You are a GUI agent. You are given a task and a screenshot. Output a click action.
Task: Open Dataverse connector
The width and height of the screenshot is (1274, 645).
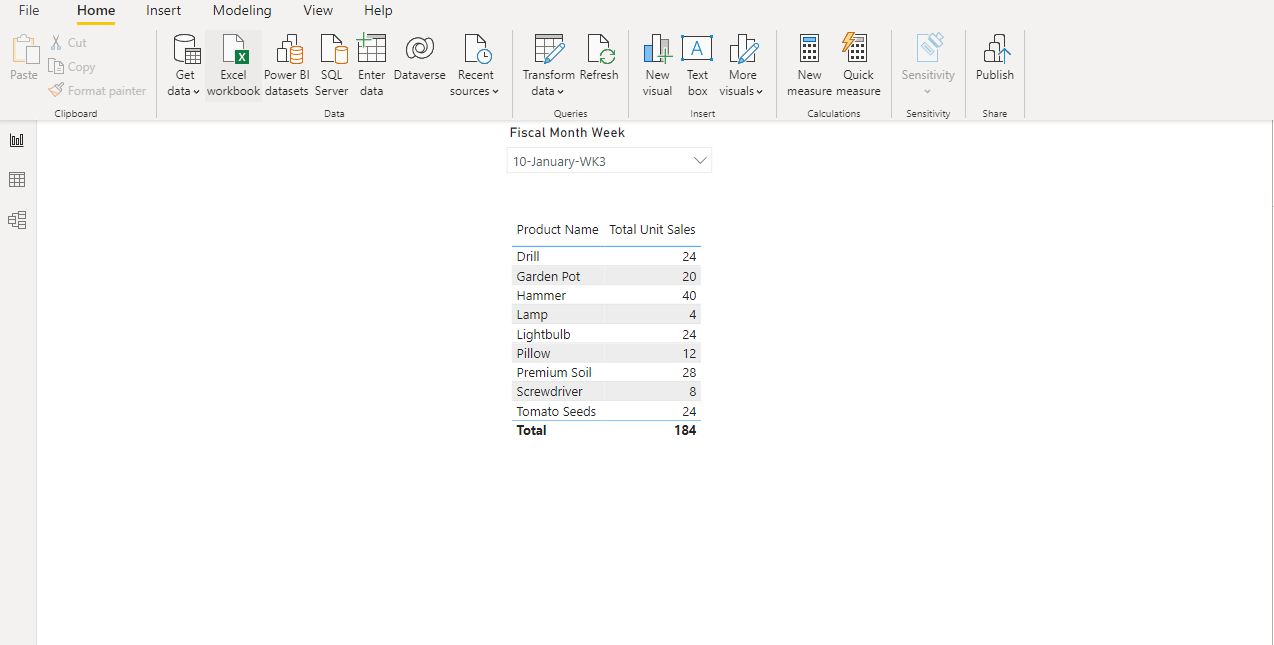pos(420,58)
